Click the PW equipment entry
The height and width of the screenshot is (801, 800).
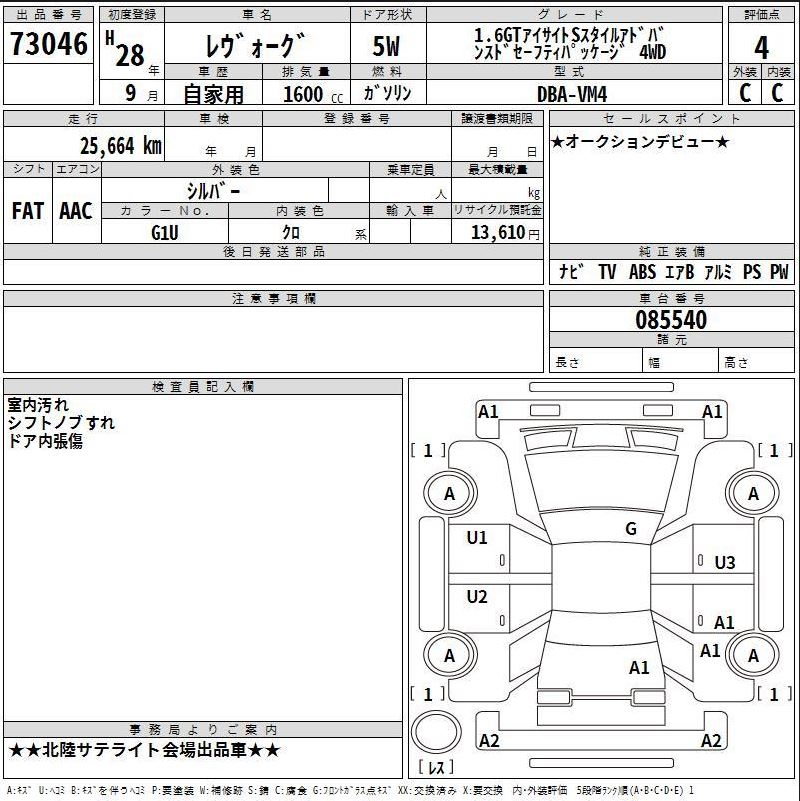click(779, 272)
